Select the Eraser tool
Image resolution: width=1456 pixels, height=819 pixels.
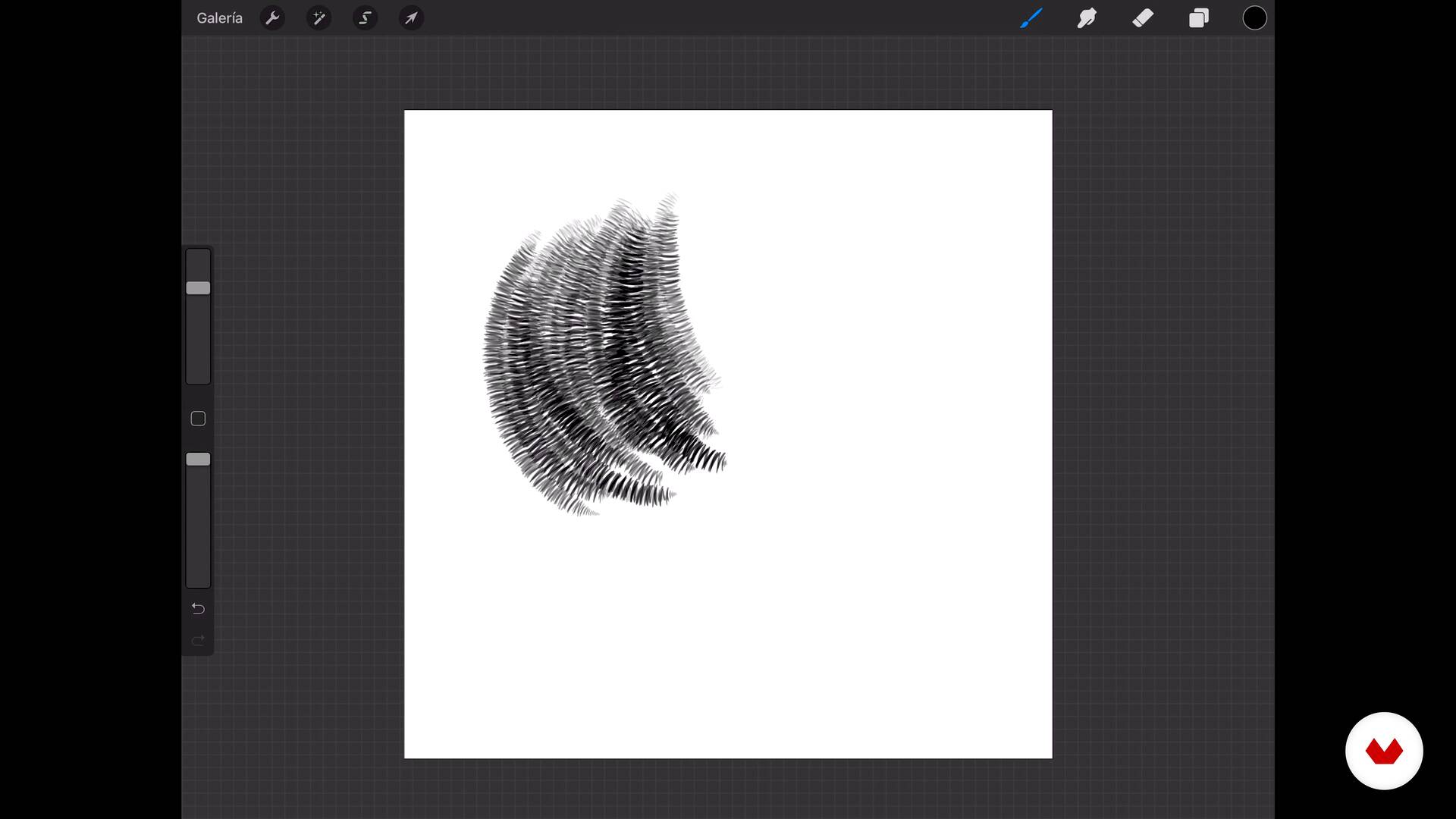1143,18
